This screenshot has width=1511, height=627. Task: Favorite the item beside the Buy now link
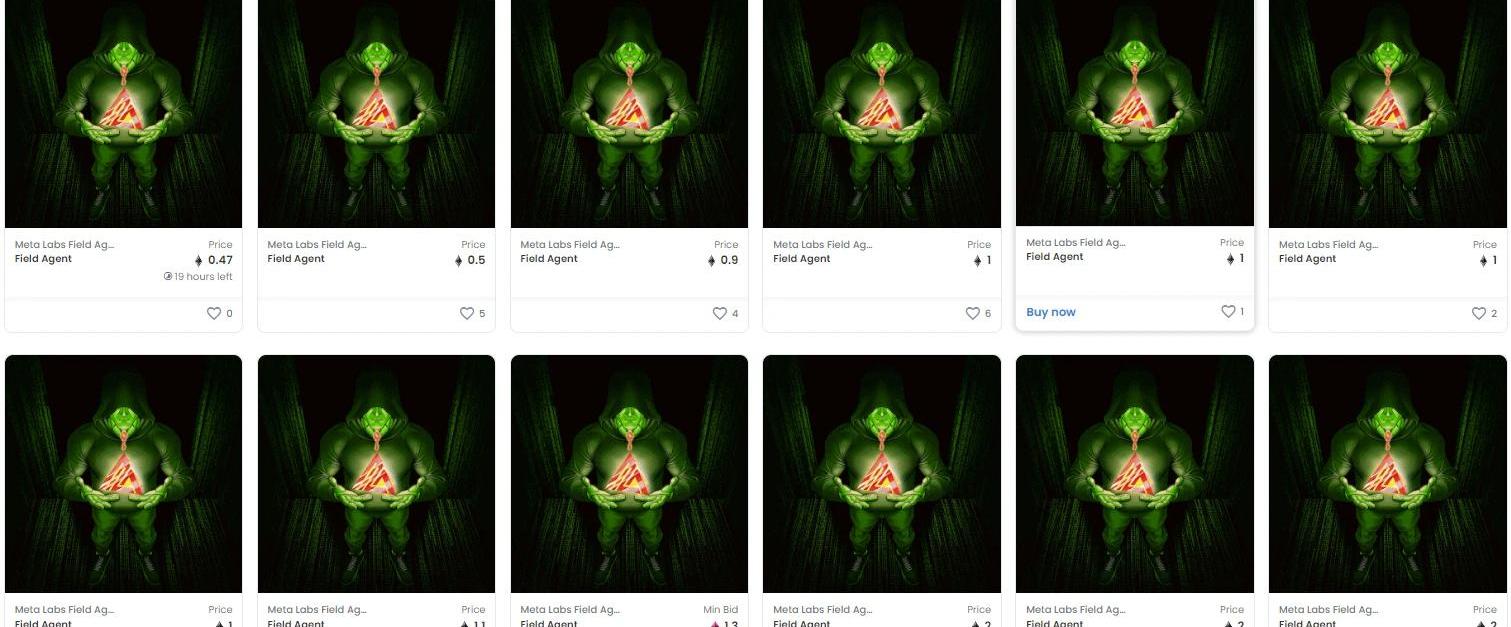pyautogui.click(x=1228, y=311)
